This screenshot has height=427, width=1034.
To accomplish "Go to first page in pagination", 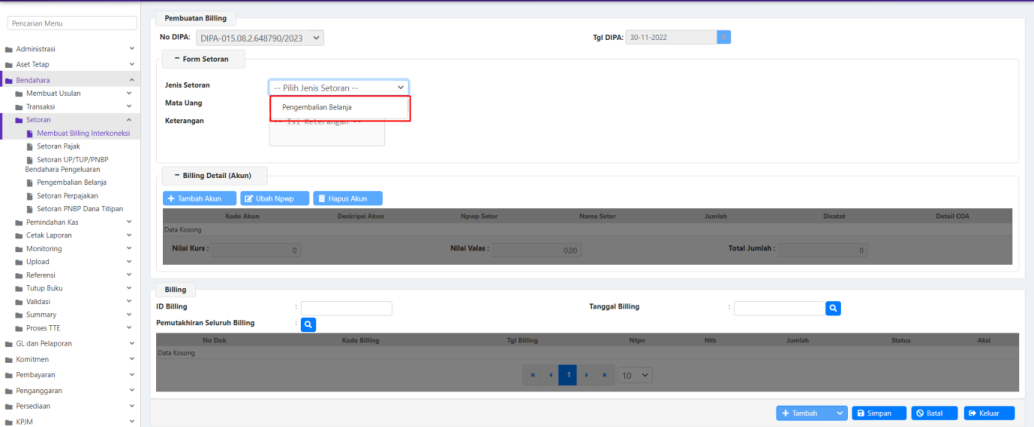I will point(533,375).
